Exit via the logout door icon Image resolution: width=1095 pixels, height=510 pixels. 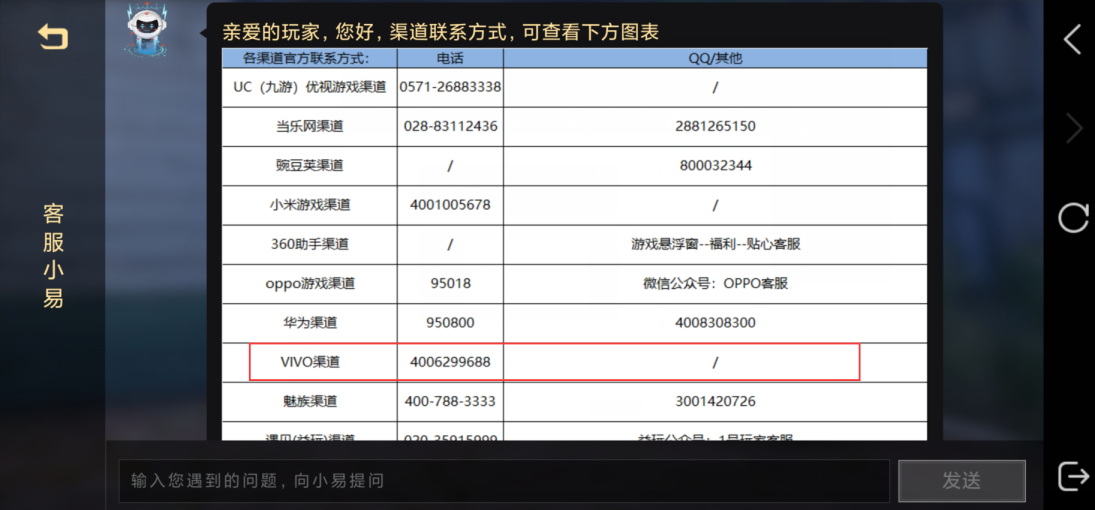pos(1073,477)
